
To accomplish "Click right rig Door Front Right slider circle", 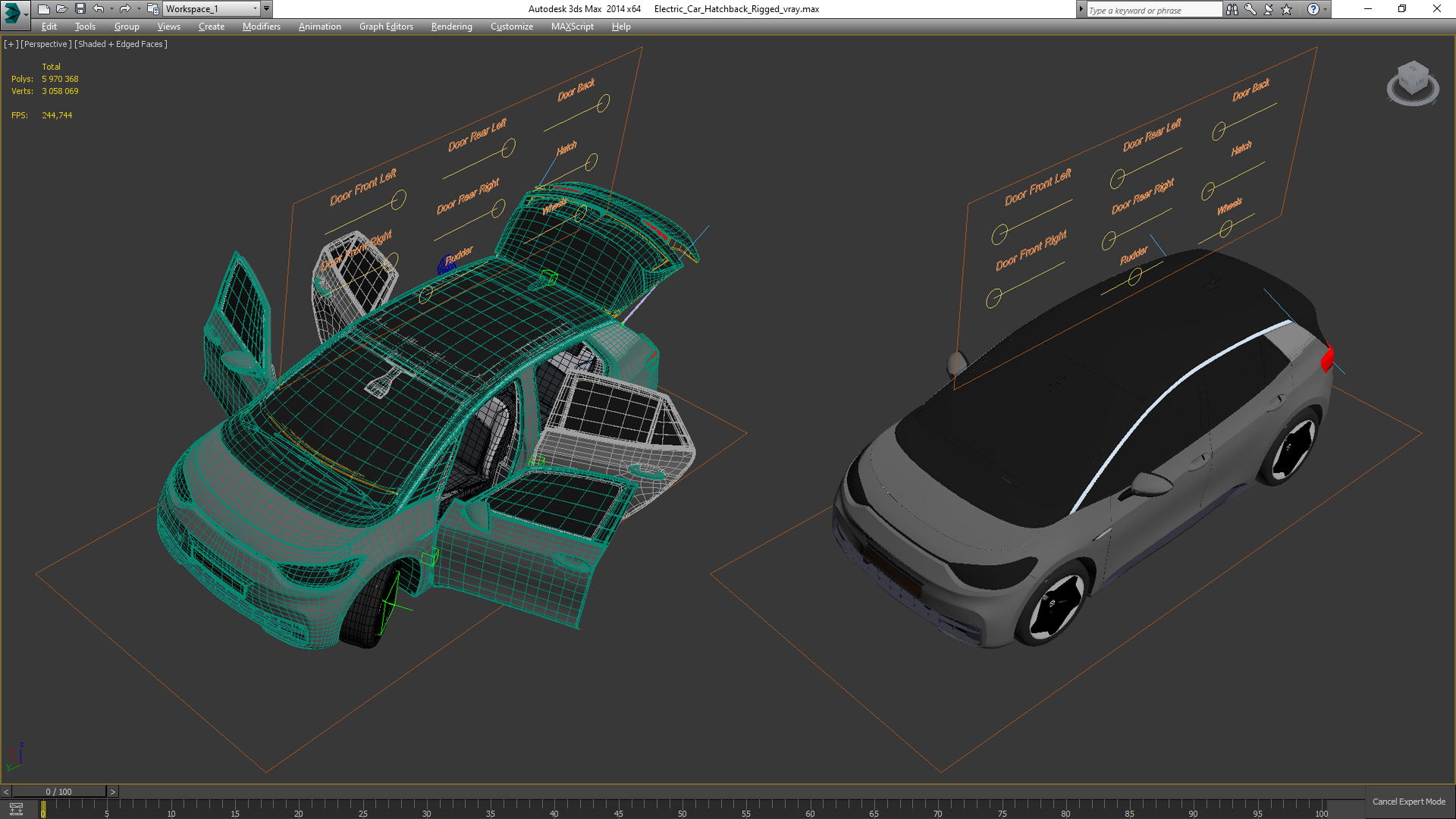I will [x=993, y=299].
